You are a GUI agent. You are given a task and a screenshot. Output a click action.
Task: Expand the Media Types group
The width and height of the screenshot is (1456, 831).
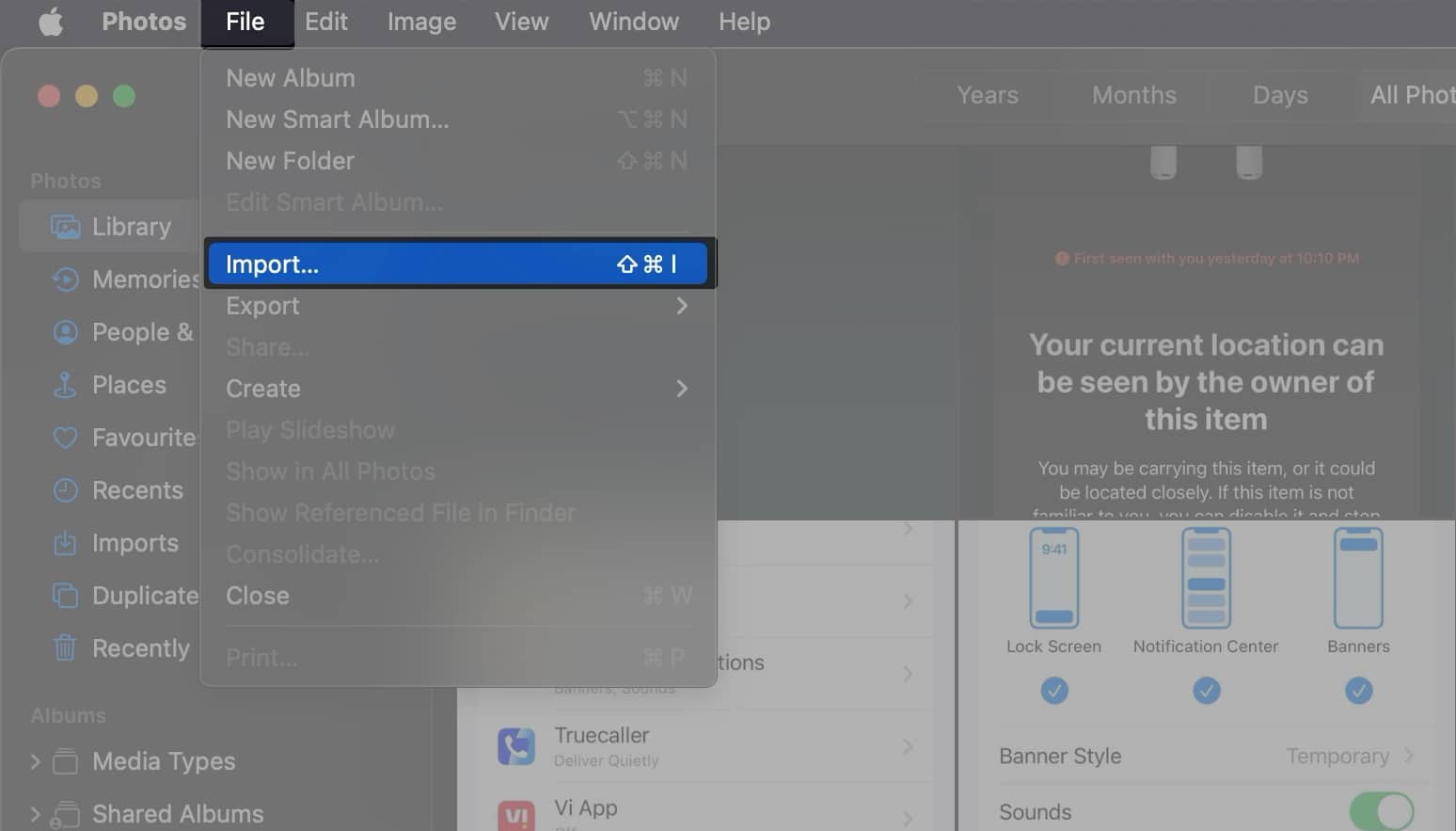pos(35,761)
